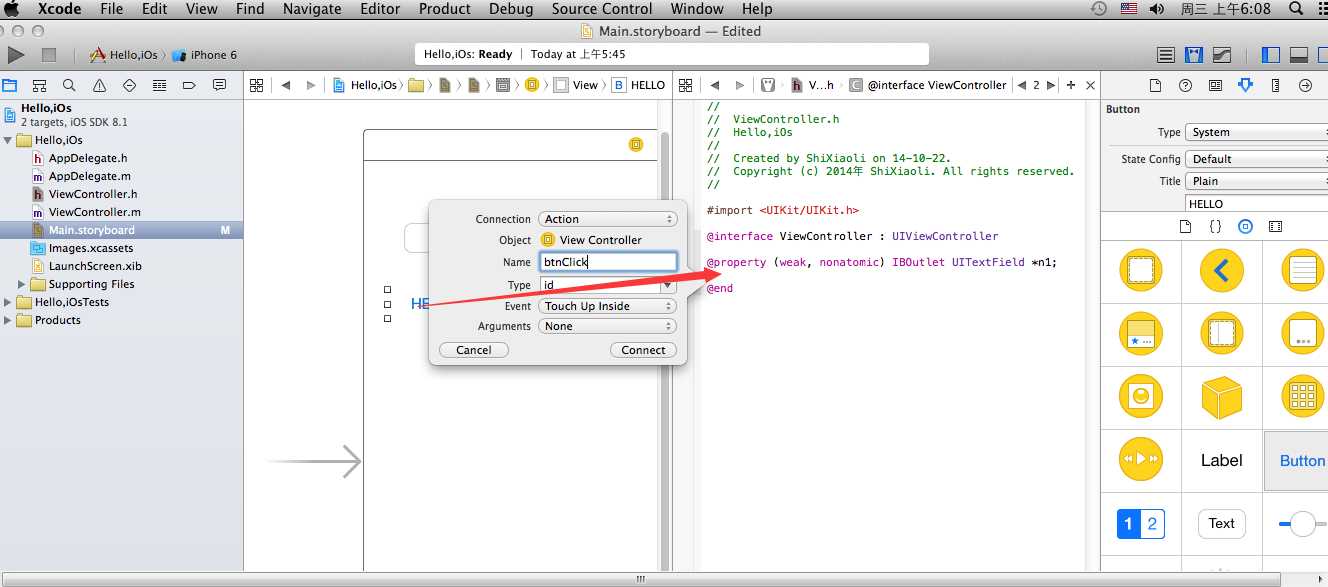
Task: Switch to the Version editor
Action: tap(1222, 55)
